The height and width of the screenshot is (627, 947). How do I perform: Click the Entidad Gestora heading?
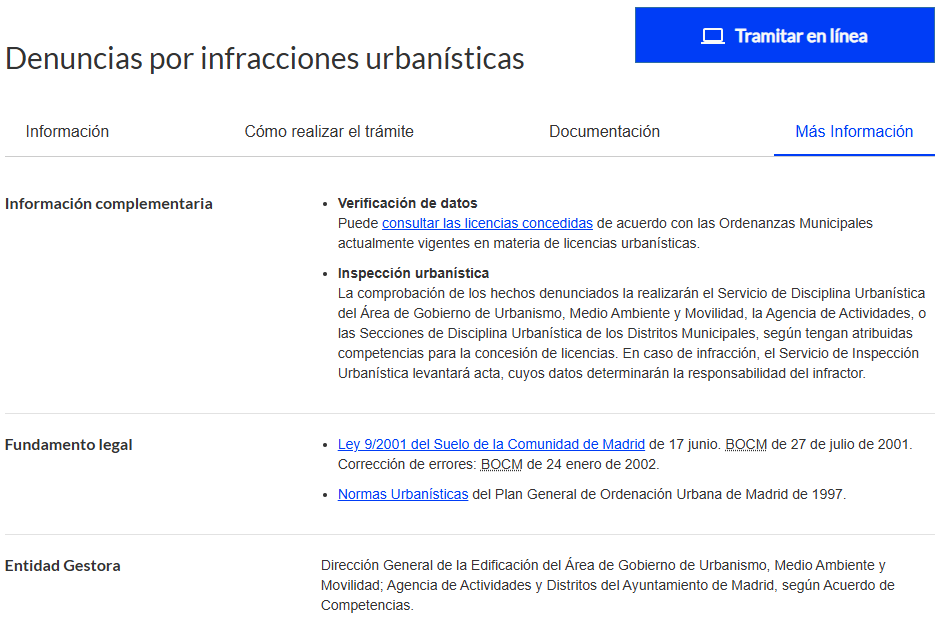coord(63,566)
